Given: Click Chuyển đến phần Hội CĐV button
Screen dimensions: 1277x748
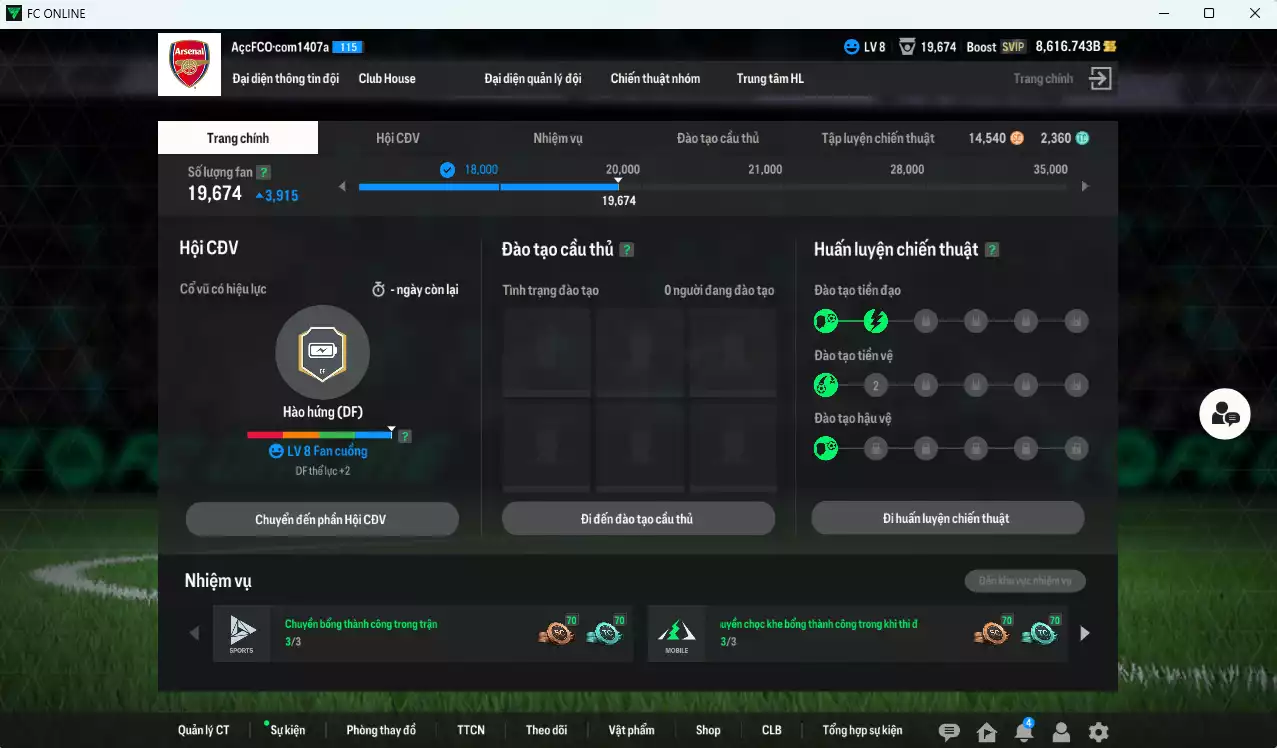Looking at the screenshot, I should 322,519.
